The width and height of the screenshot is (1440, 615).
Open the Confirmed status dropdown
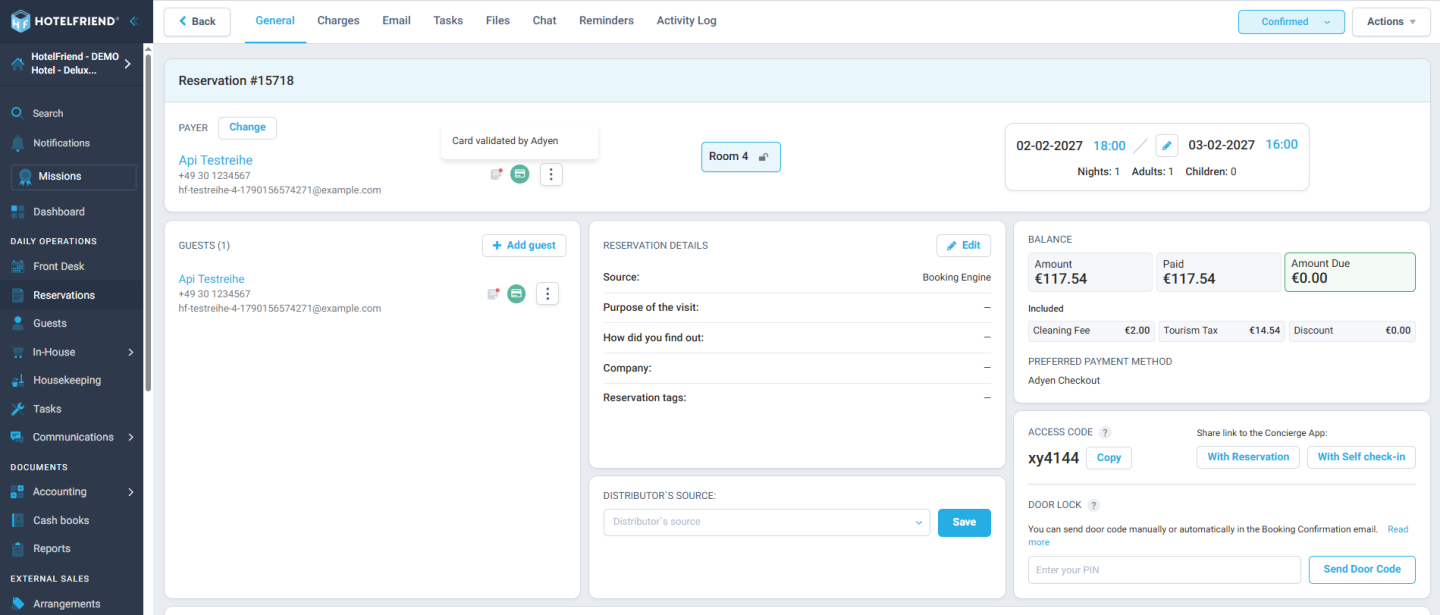pyautogui.click(x=1291, y=22)
